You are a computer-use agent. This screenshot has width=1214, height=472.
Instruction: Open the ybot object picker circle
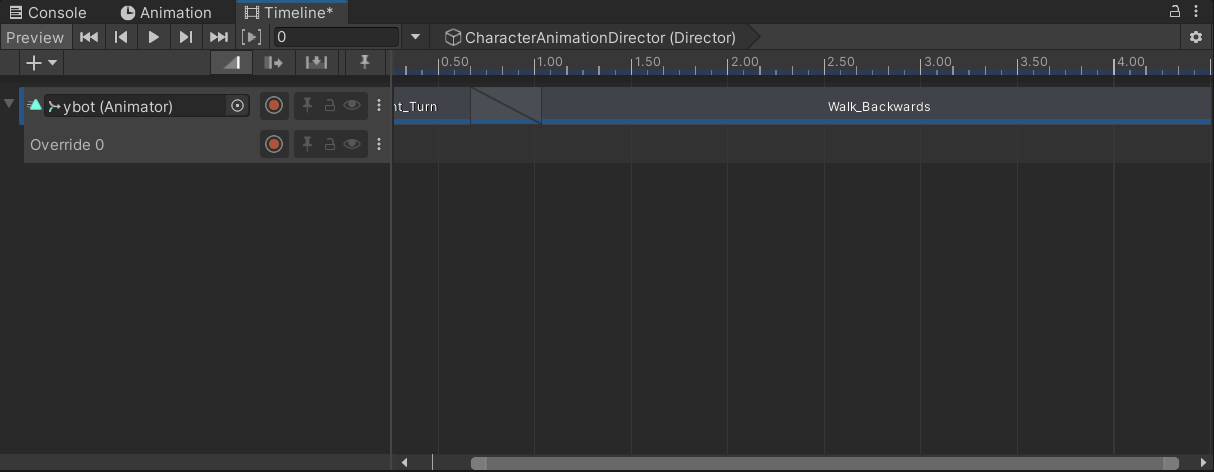click(238, 106)
